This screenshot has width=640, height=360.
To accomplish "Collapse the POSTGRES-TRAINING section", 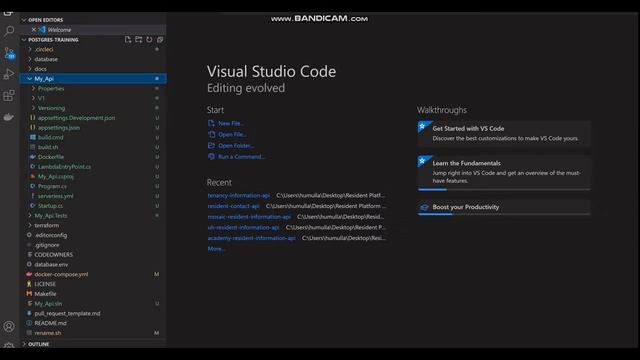I will tap(24, 40).
